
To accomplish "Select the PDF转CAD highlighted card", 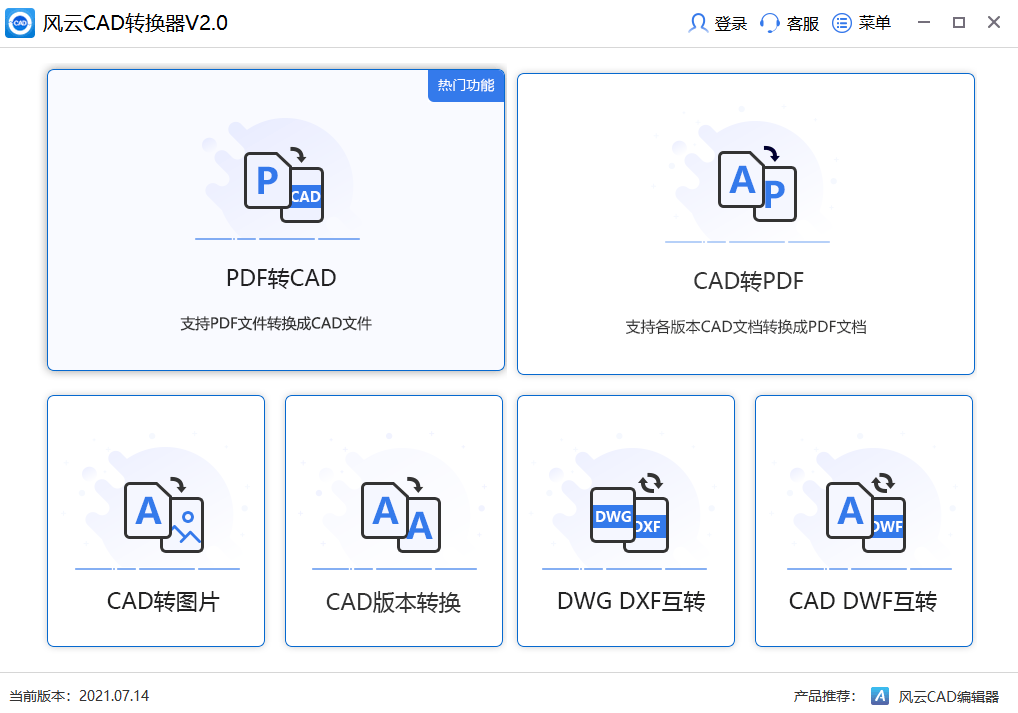I will 275,220.
